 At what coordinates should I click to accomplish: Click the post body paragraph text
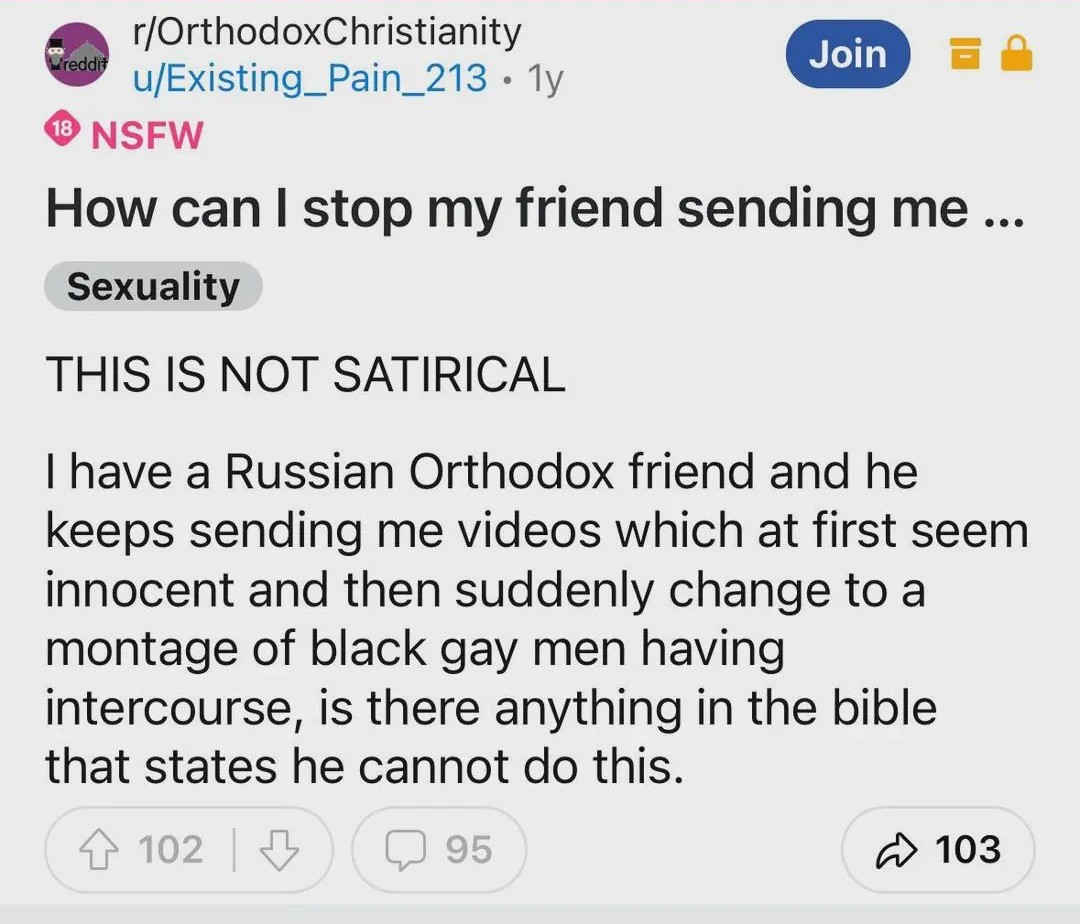(x=535, y=619)
